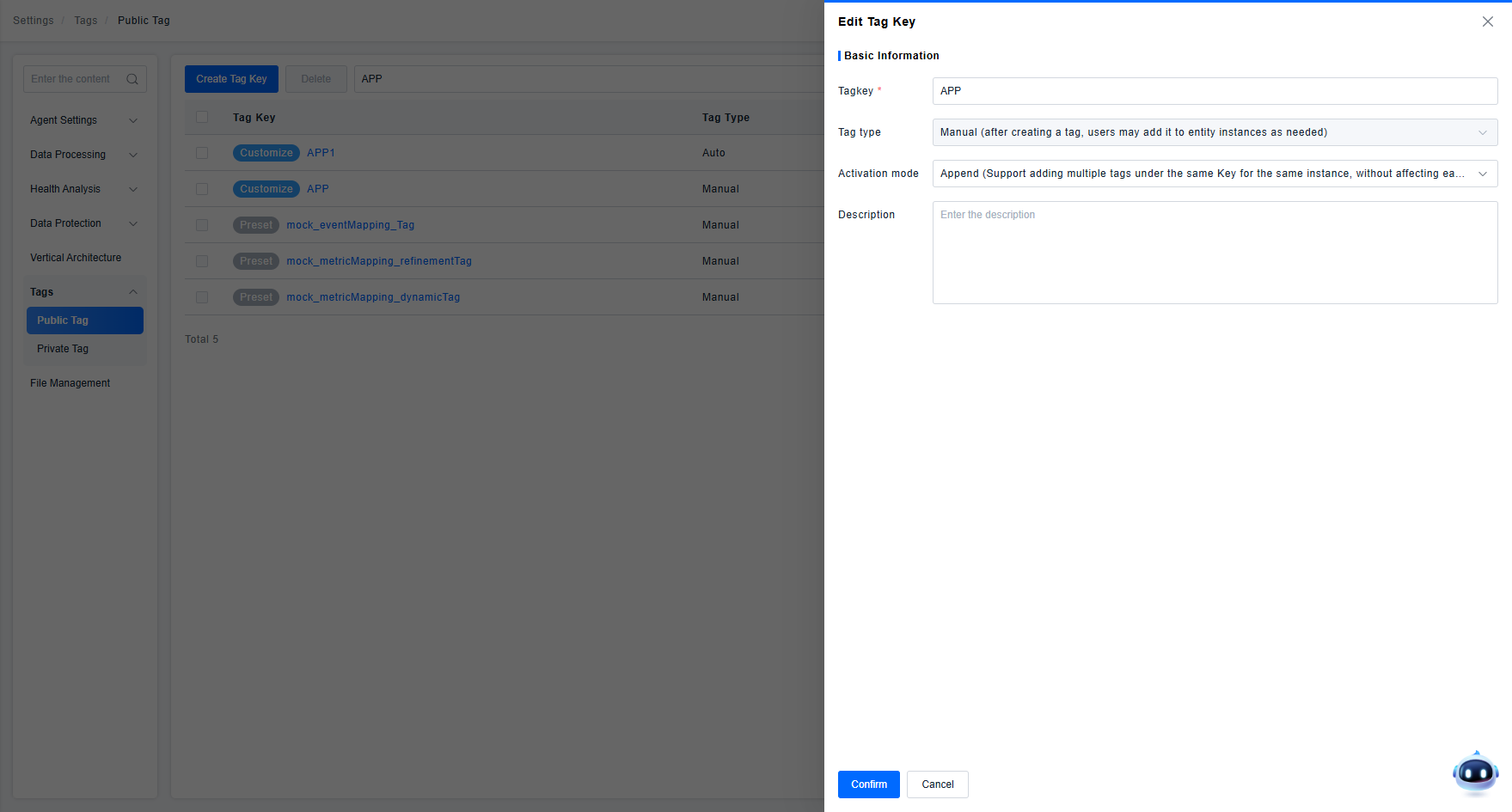1512x812 pixels.
Task: Focus the Description text area
Action: [1214, 253]
